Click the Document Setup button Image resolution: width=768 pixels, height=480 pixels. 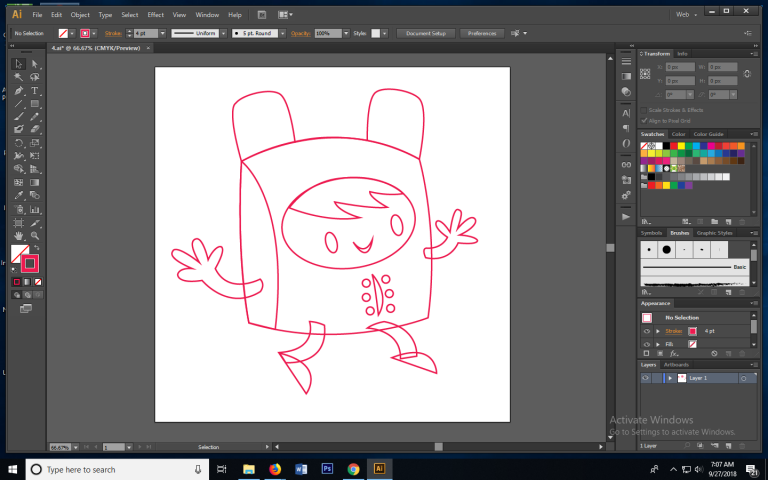click(426, 33)
